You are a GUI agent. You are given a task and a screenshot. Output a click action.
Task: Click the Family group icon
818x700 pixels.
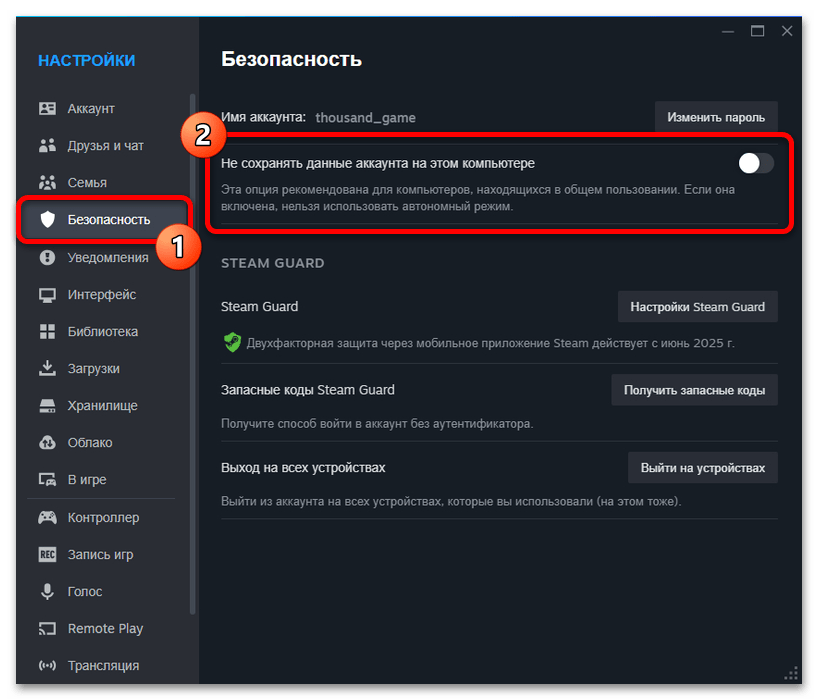pos(47,183)
